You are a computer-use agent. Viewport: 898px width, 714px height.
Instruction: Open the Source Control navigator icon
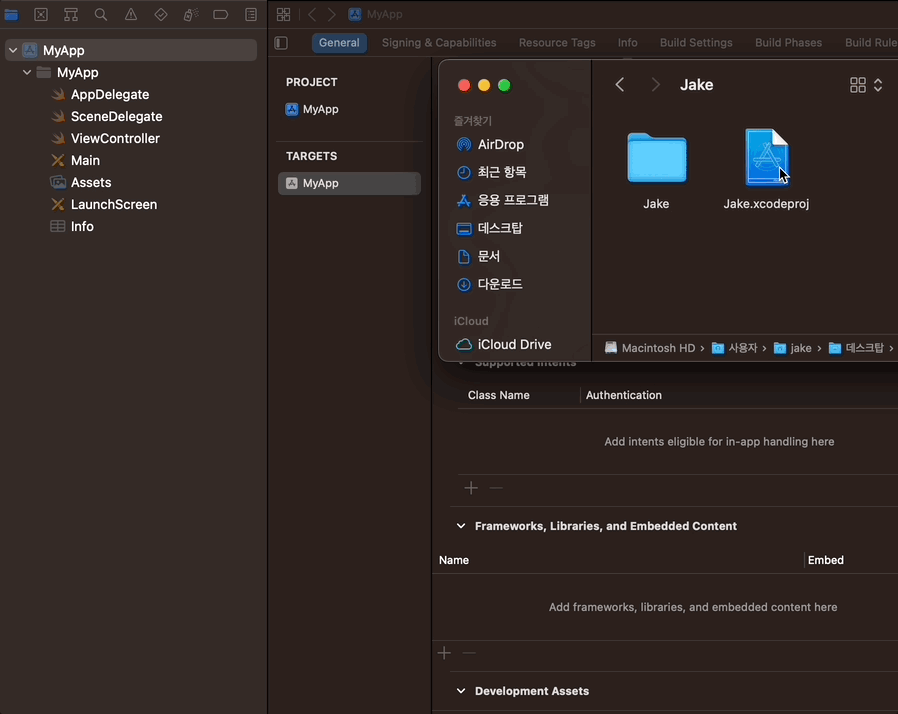[x=41, y=15]
